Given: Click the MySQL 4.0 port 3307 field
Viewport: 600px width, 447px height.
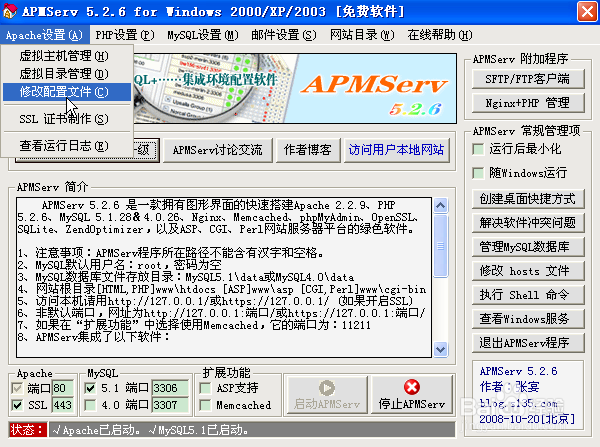Looking at the screenshot, I should tap(170, 405).
